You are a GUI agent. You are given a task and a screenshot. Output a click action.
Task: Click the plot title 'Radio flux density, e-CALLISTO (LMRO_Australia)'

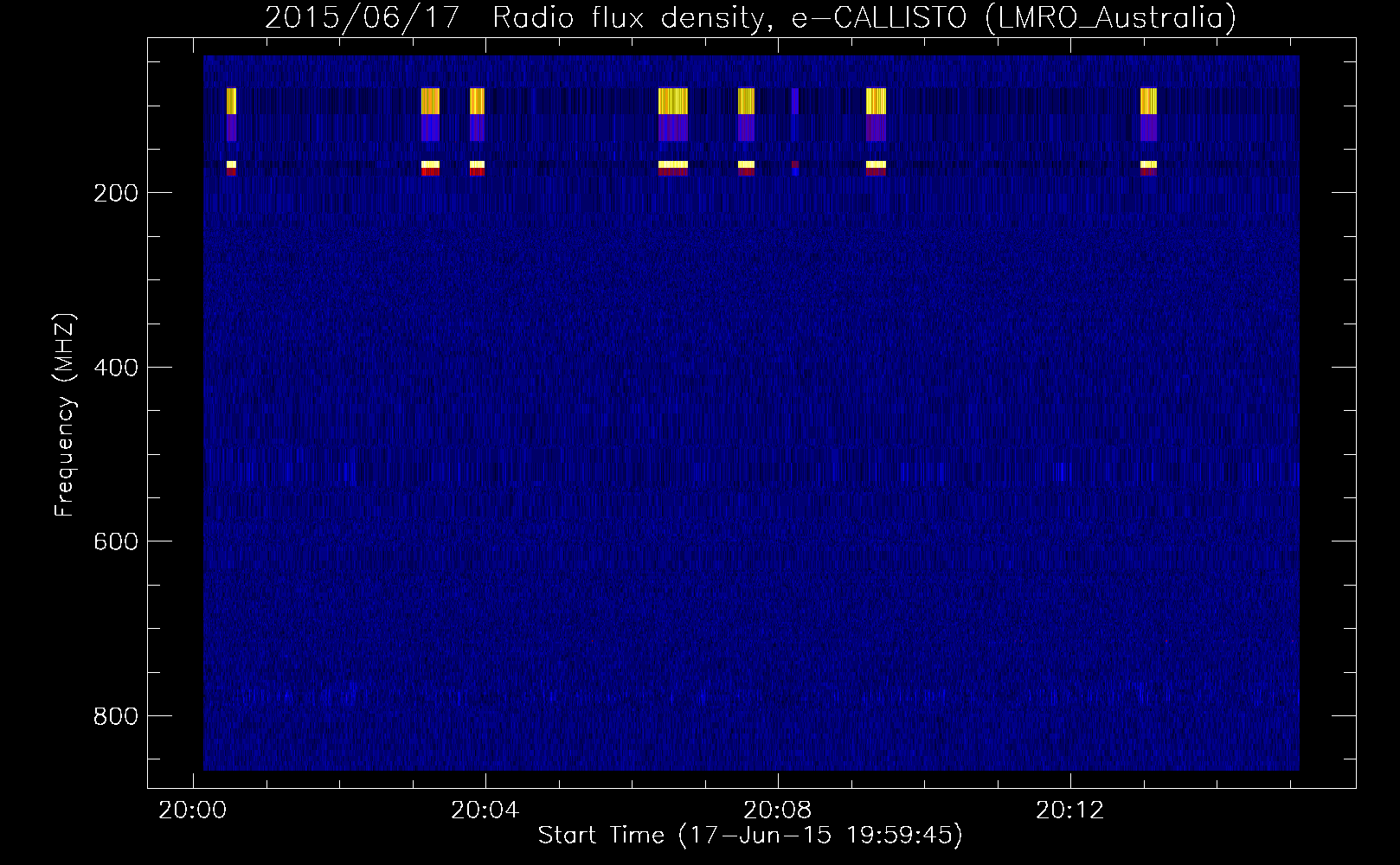[864, 17]
